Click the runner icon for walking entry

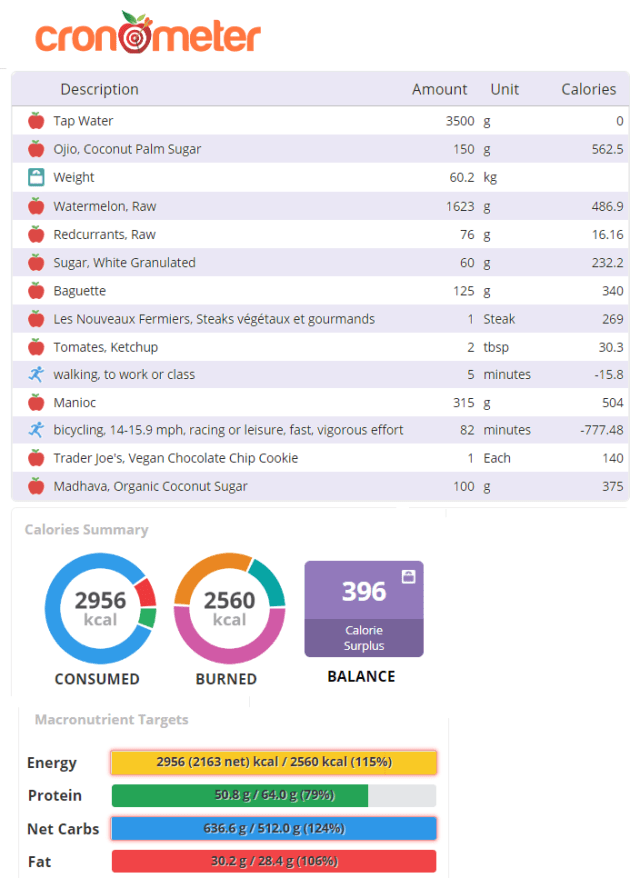pos(36,374)
